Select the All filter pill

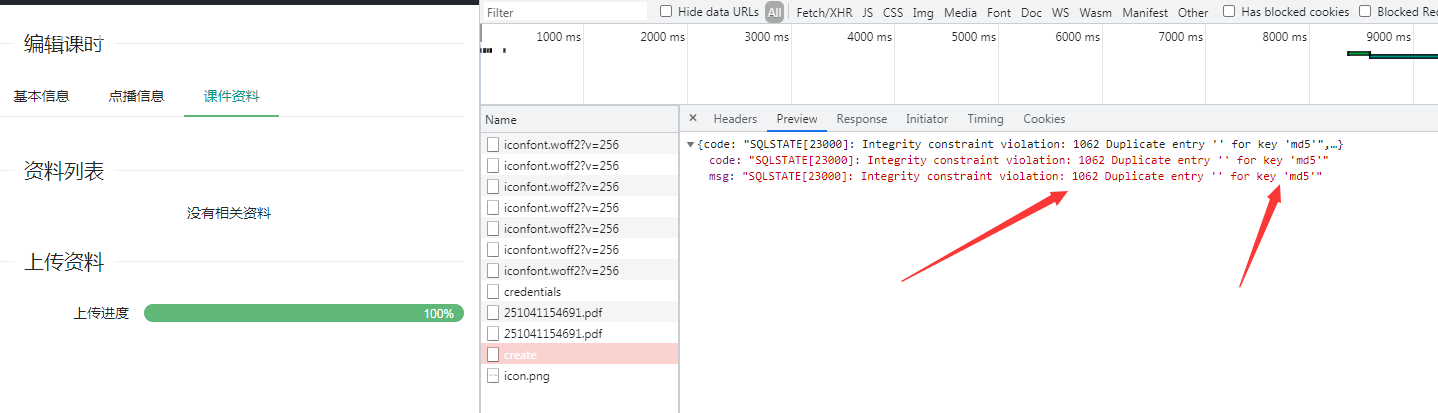point(775,13)
